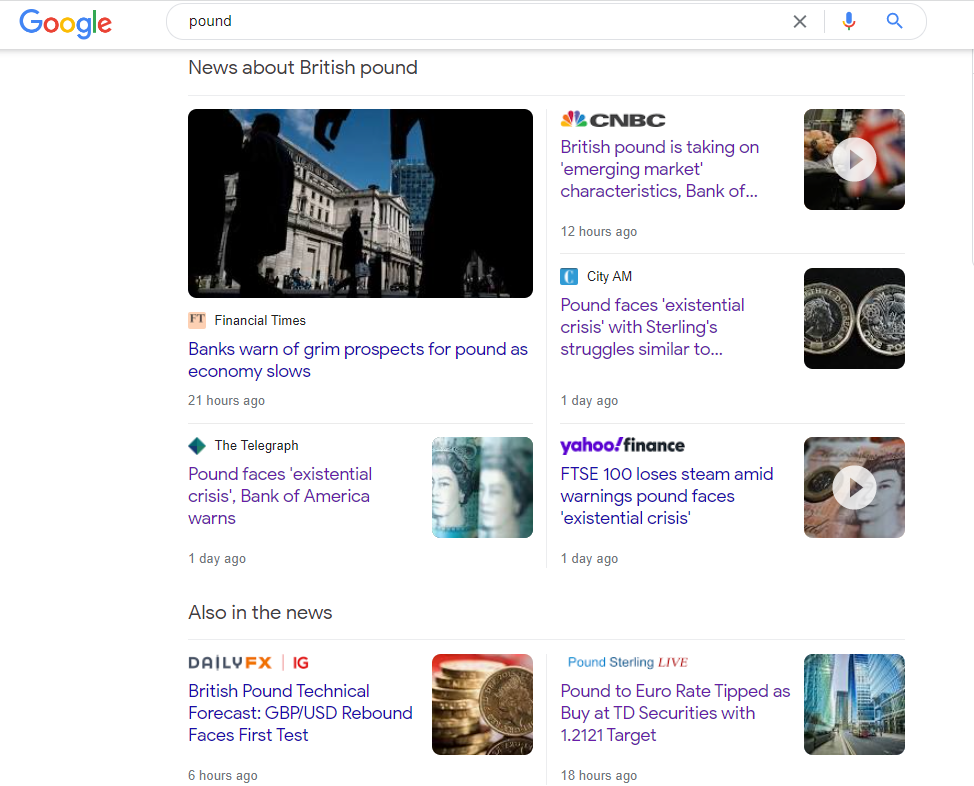Play the Yahoo Finance FTSE 100 video

(x=854, y=487)
